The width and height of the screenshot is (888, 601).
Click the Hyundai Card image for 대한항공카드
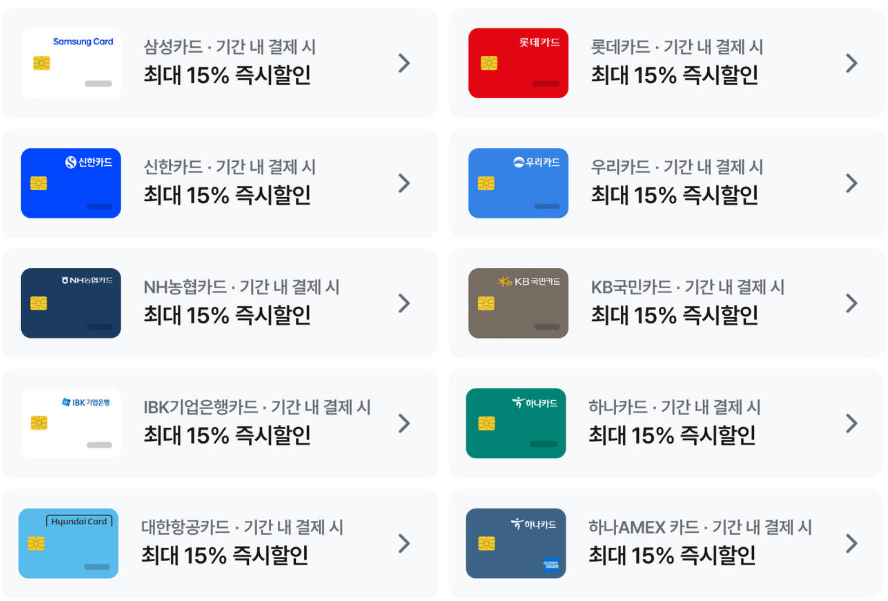(70, 543)
